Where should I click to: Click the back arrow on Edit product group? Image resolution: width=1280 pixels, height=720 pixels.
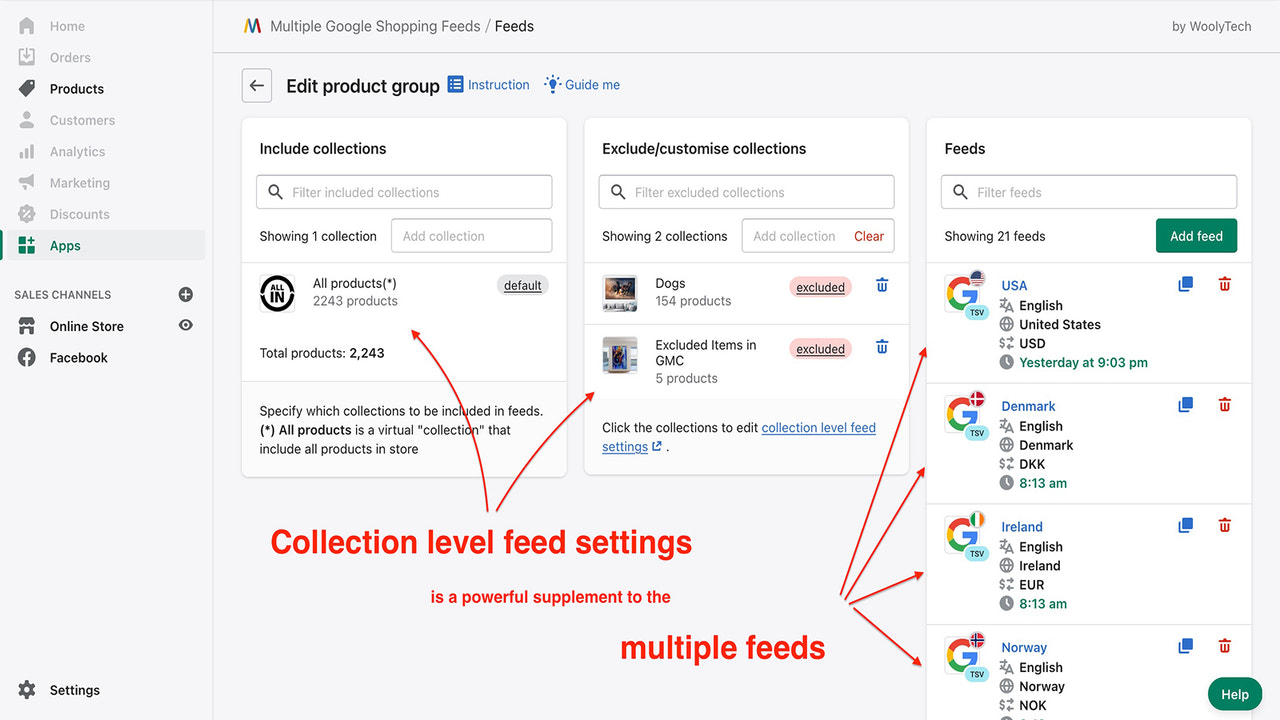[256, 85]
